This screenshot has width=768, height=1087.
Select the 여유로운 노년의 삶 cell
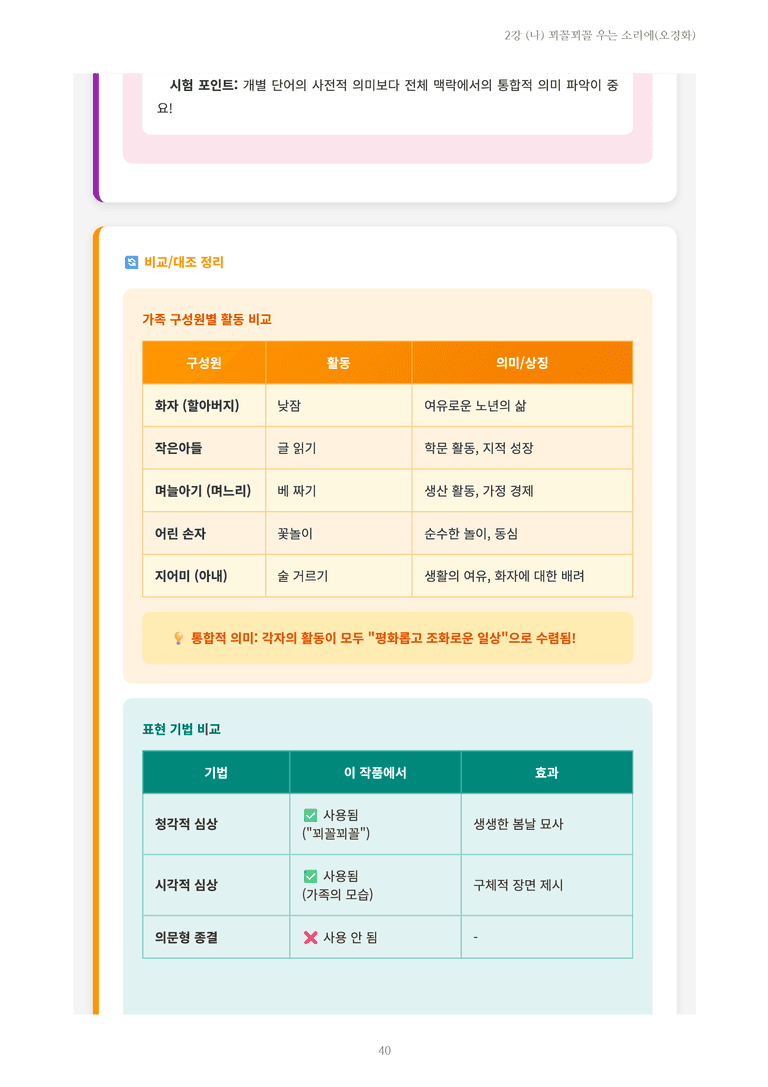[x=522, y=406]
